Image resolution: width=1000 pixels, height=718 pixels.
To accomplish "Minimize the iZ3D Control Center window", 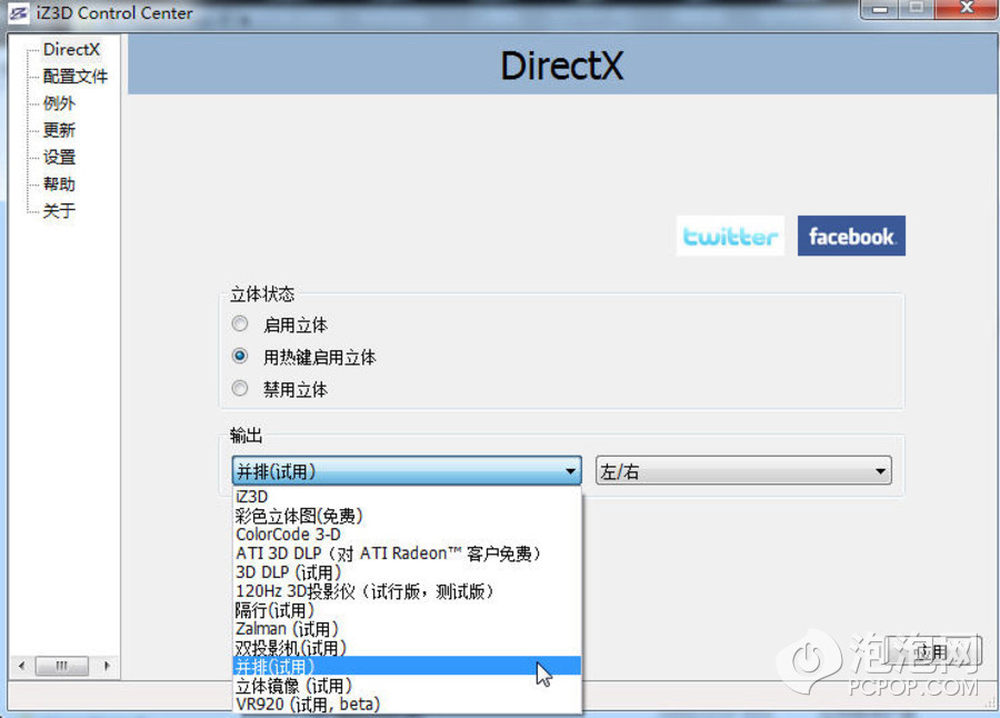I will (x=879, y=9).
